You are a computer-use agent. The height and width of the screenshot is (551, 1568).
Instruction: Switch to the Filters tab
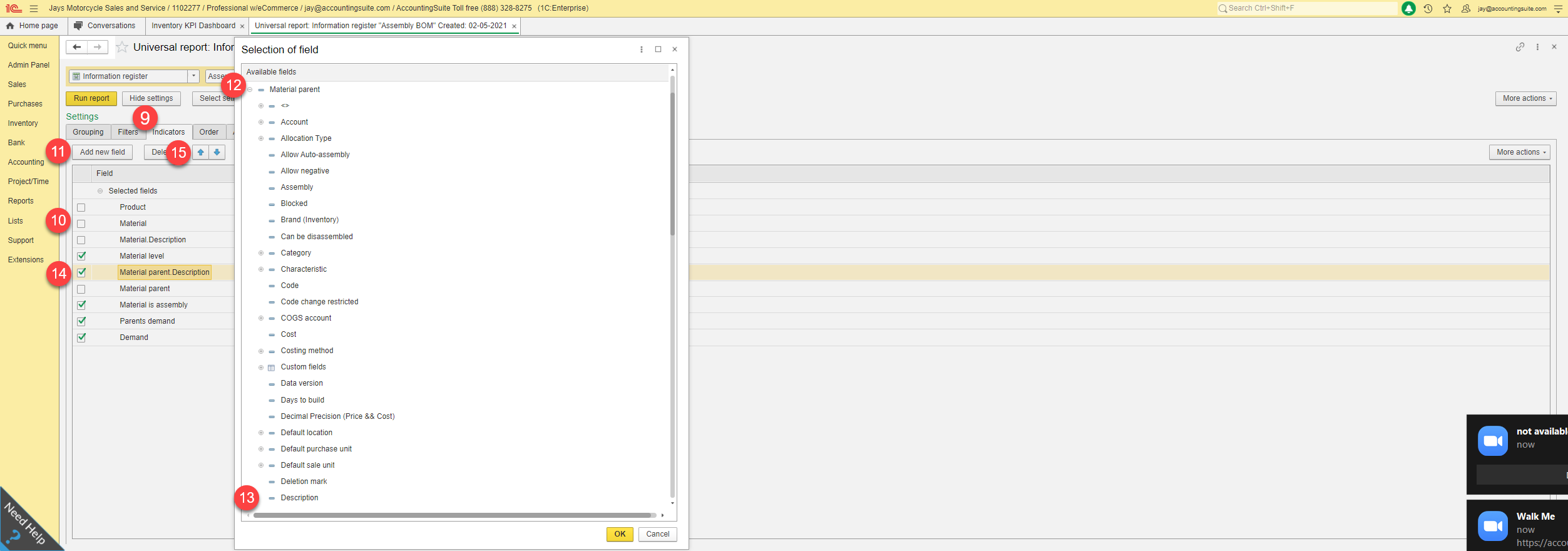point(128,132)
